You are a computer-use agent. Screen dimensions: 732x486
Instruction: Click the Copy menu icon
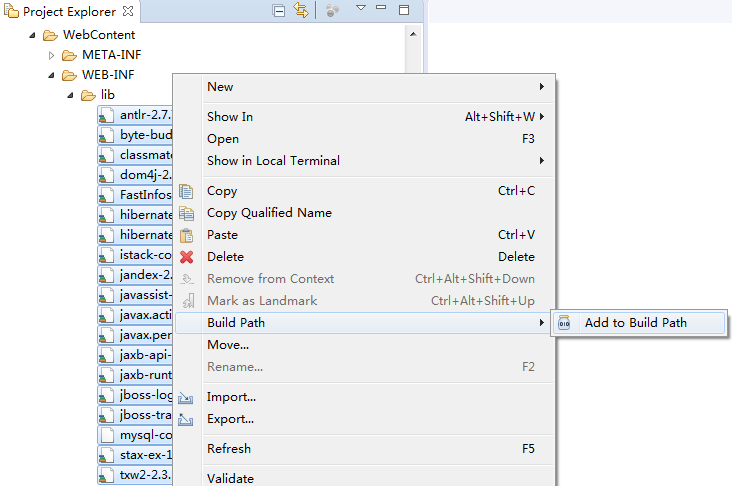point(186,191)
